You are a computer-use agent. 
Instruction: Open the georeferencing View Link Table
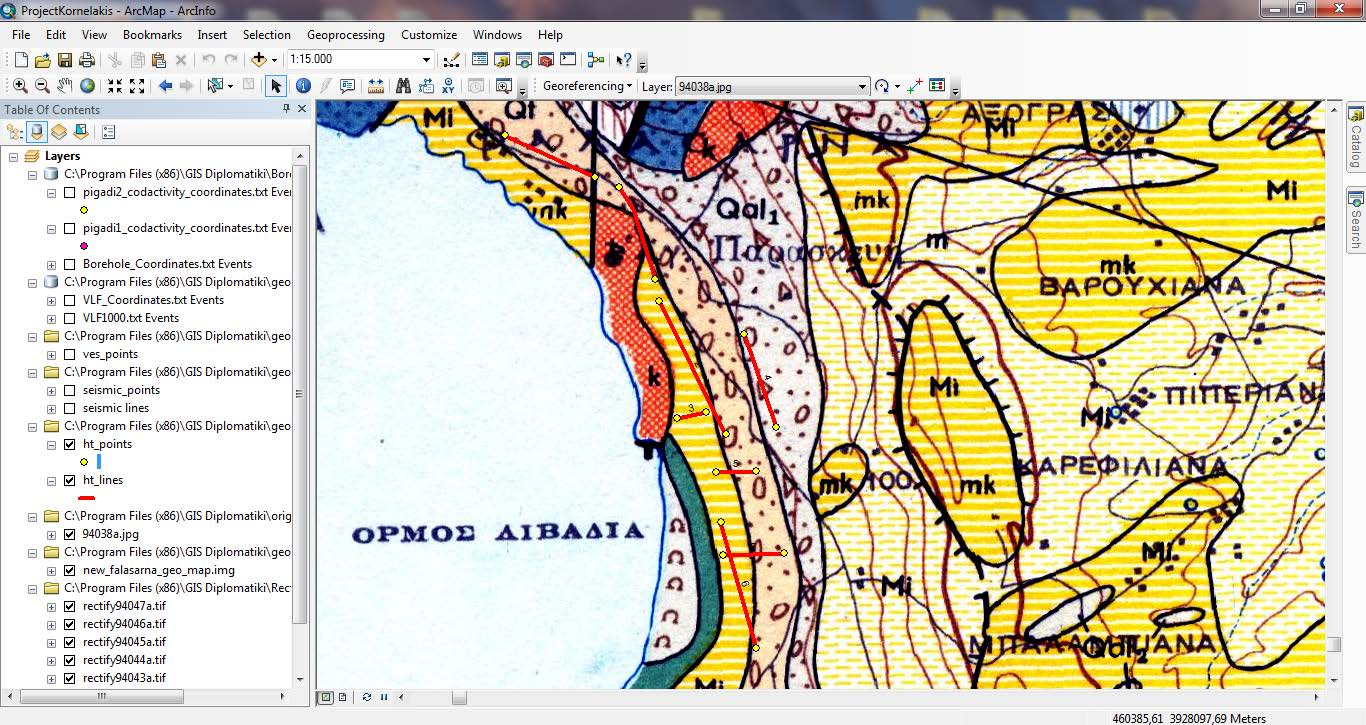pyautogui.click(x=937, y=86)
